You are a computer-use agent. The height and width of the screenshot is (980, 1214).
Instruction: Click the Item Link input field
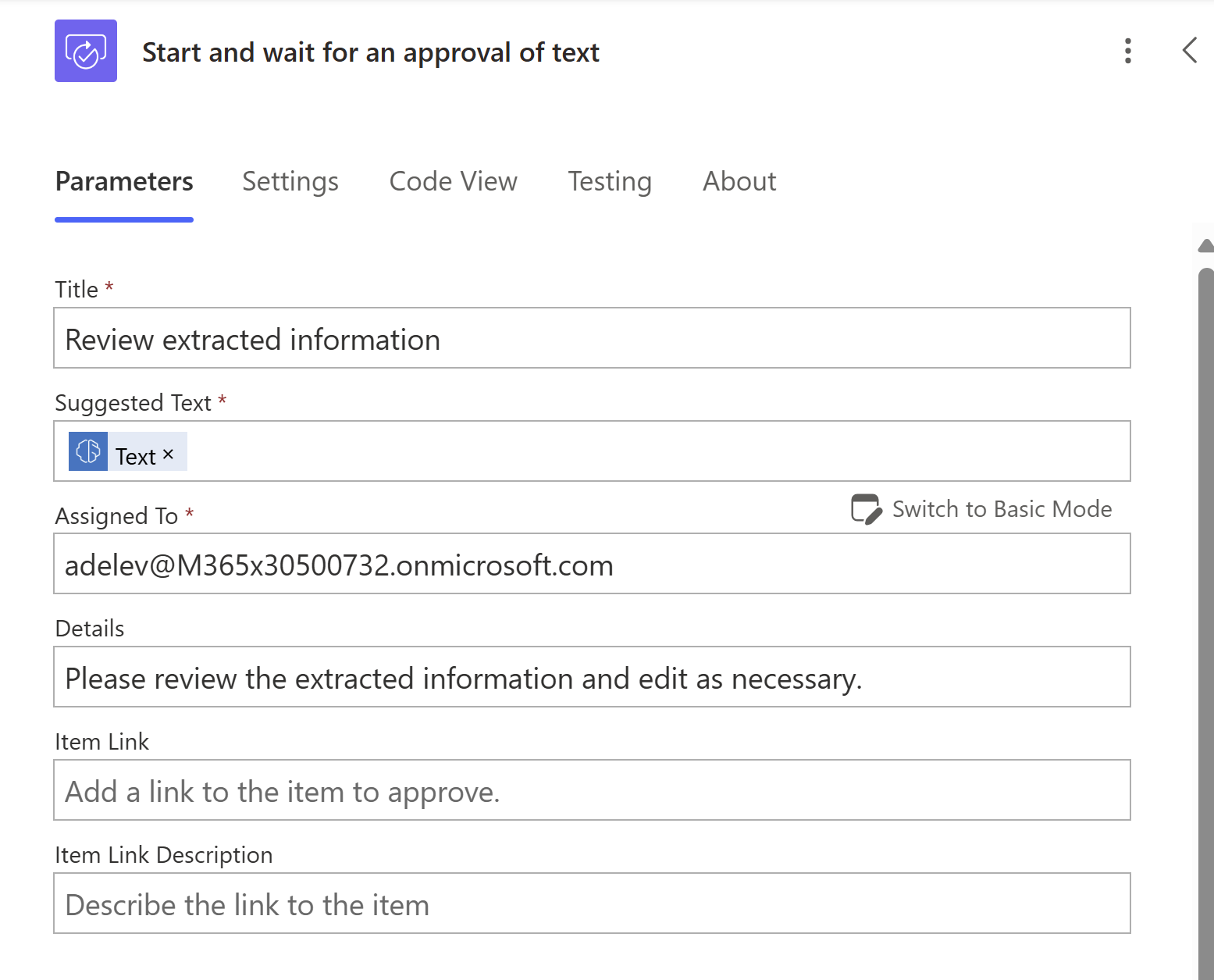592,790
